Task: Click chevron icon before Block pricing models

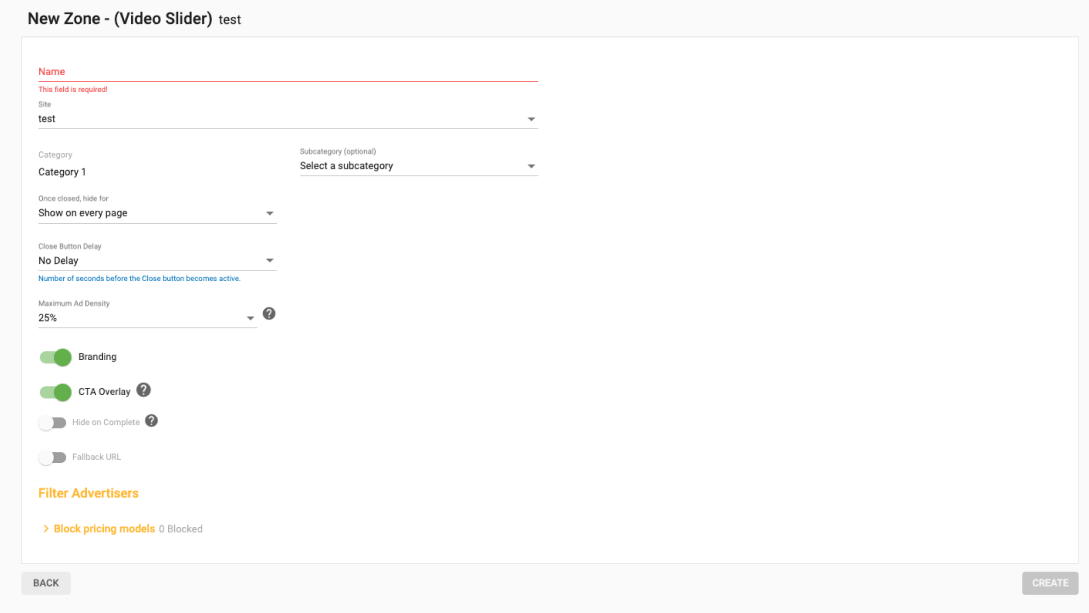Action: pyautogui.click(x=46, y=529)
